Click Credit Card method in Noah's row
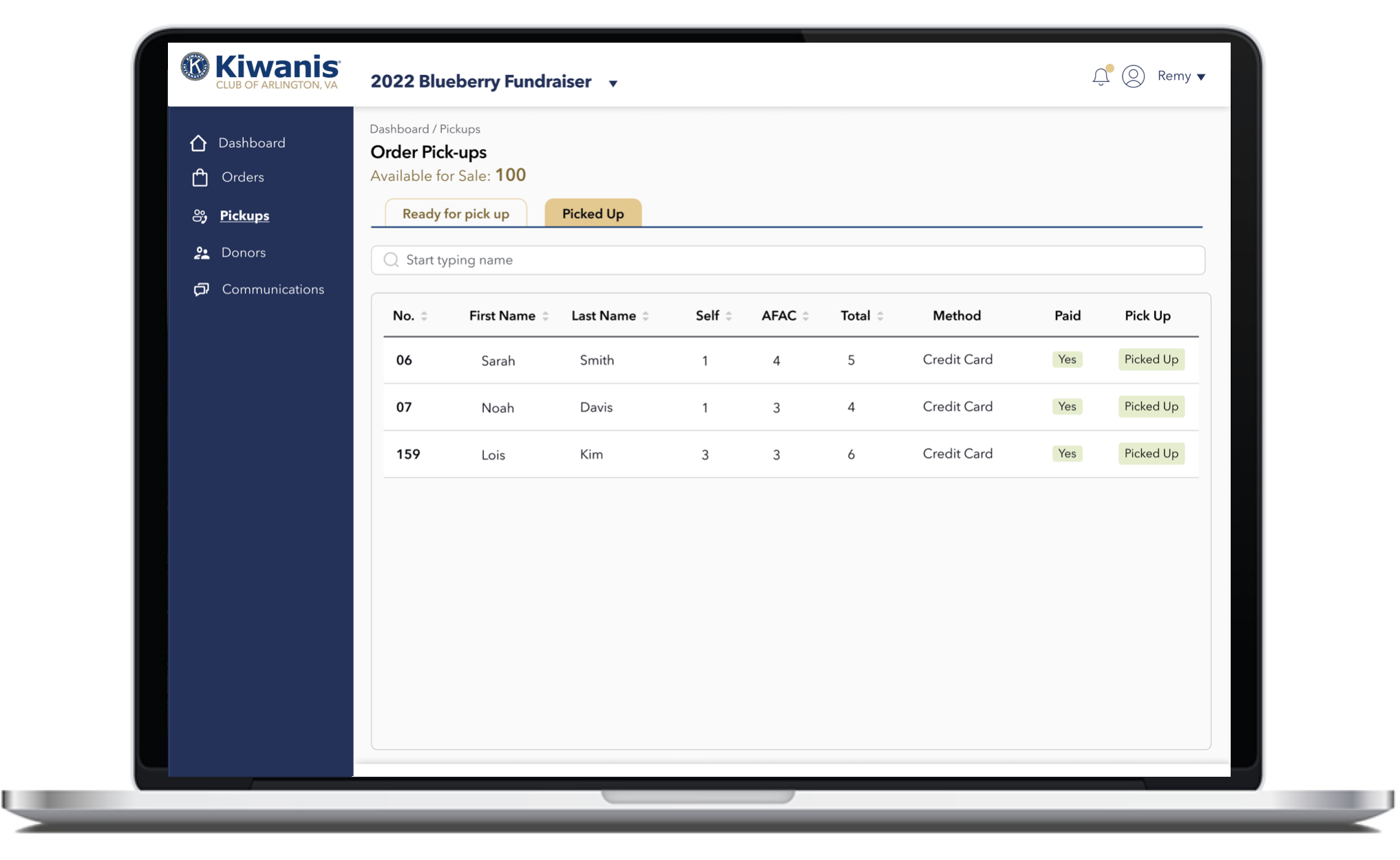 [957, 407]
